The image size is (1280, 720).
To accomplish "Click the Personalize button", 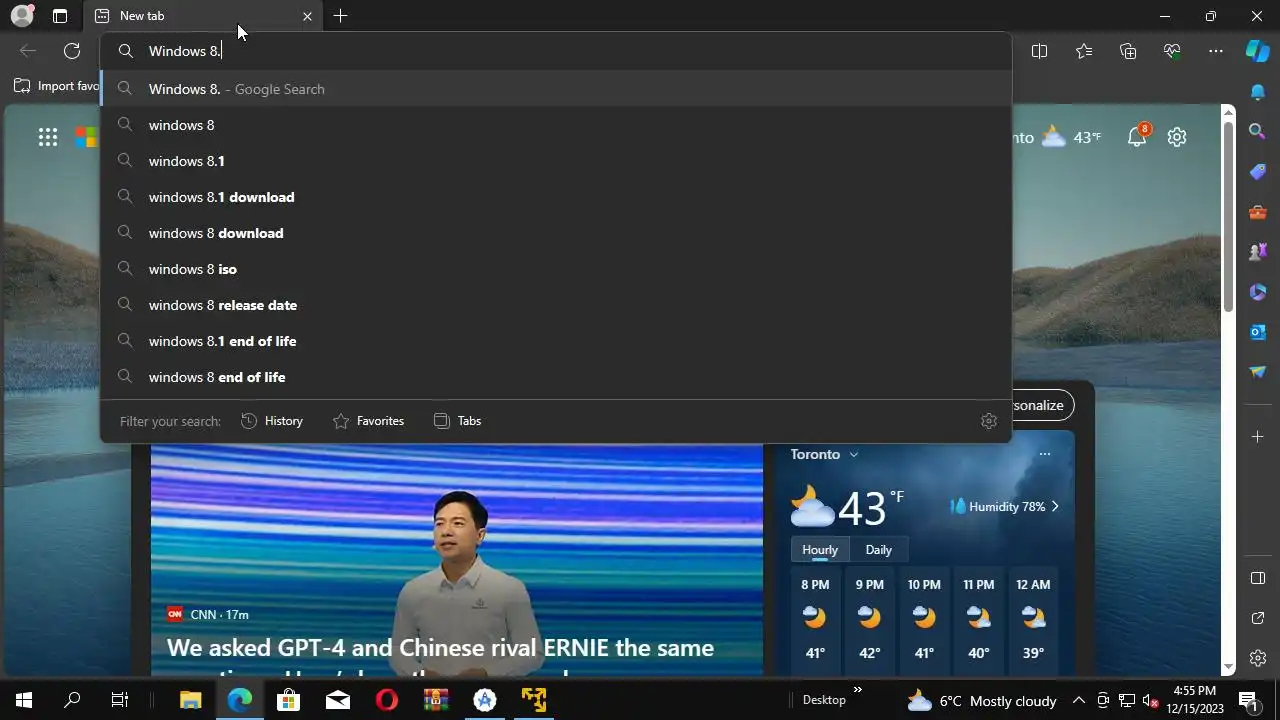I will pos(1043,405).
